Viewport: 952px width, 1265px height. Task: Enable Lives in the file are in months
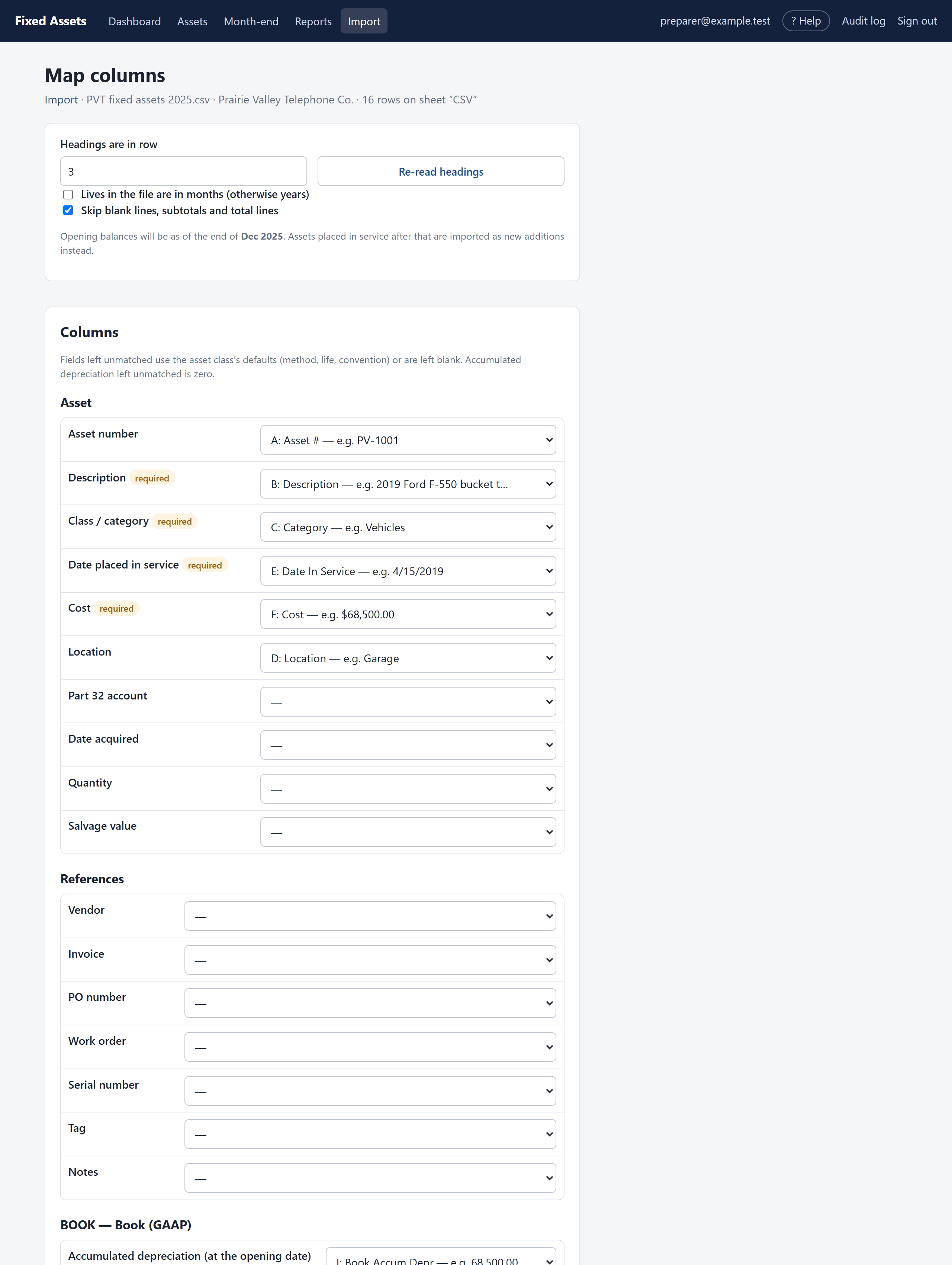pyautogui.click(x=68, y=195)
